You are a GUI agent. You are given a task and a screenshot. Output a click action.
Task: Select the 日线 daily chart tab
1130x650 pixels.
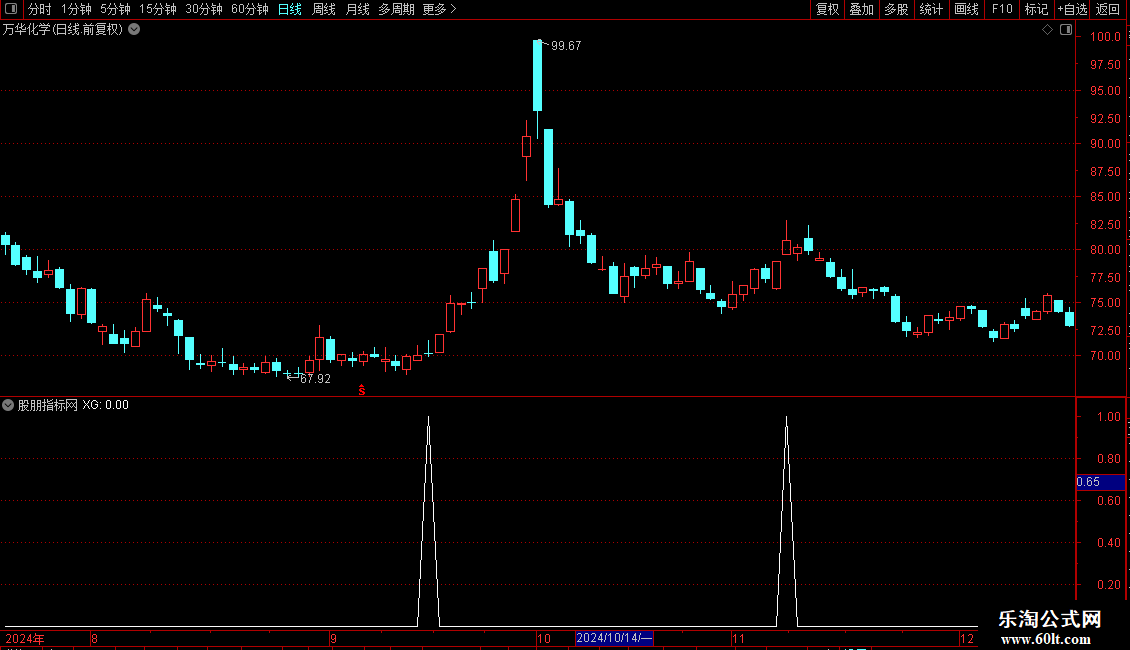[290, 9]
